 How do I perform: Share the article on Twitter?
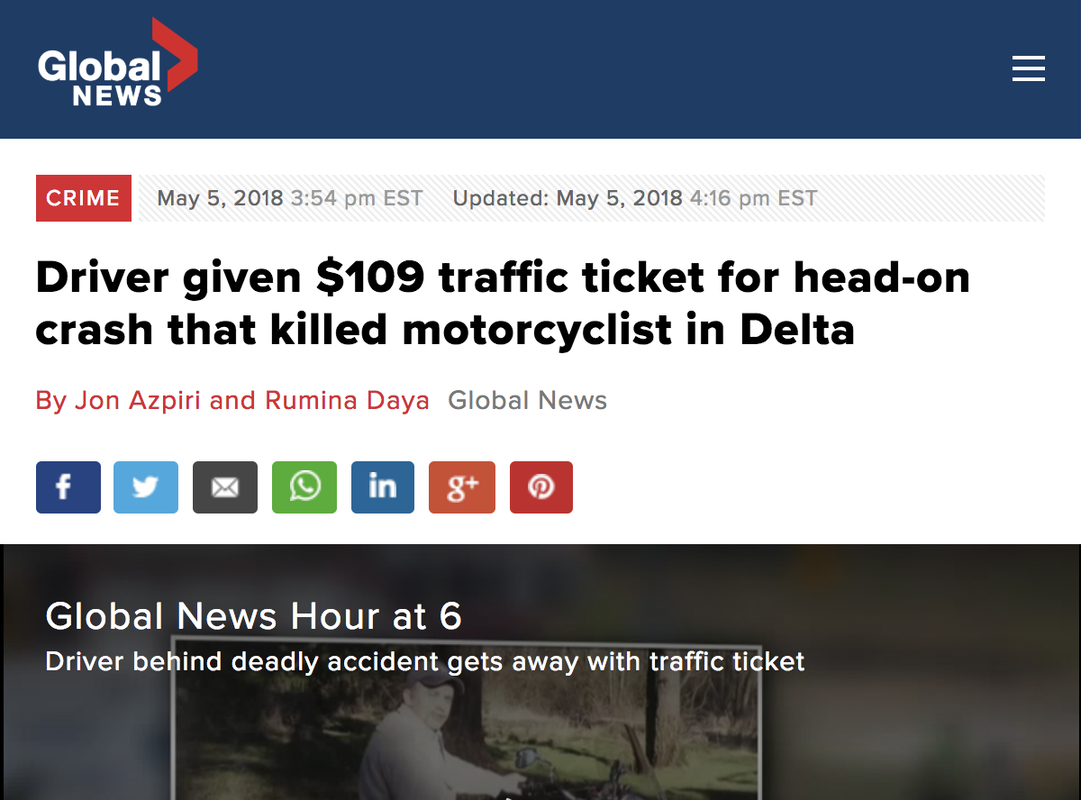point(146,487)
